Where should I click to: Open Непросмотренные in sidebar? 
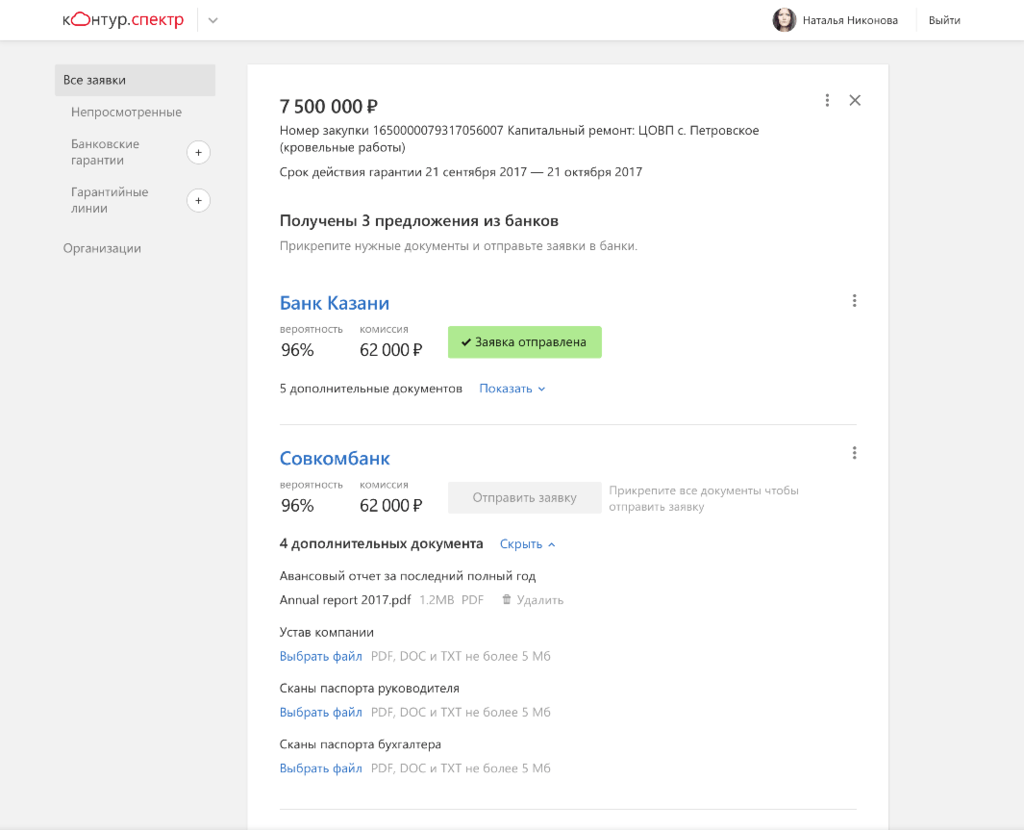(x=127, y=112)
